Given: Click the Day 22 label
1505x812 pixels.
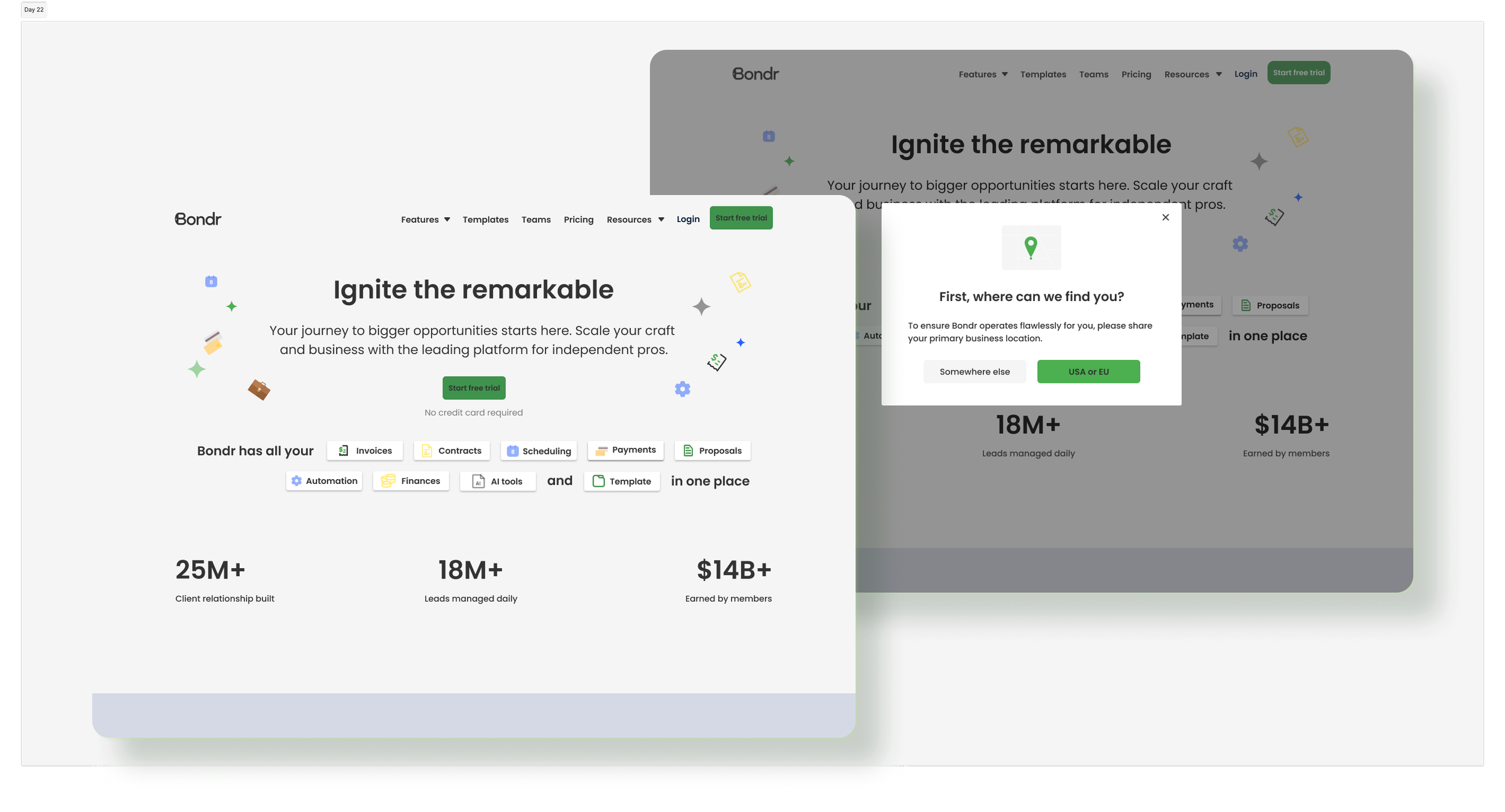Looking at the screenshot, I should [x=34, y=10].
